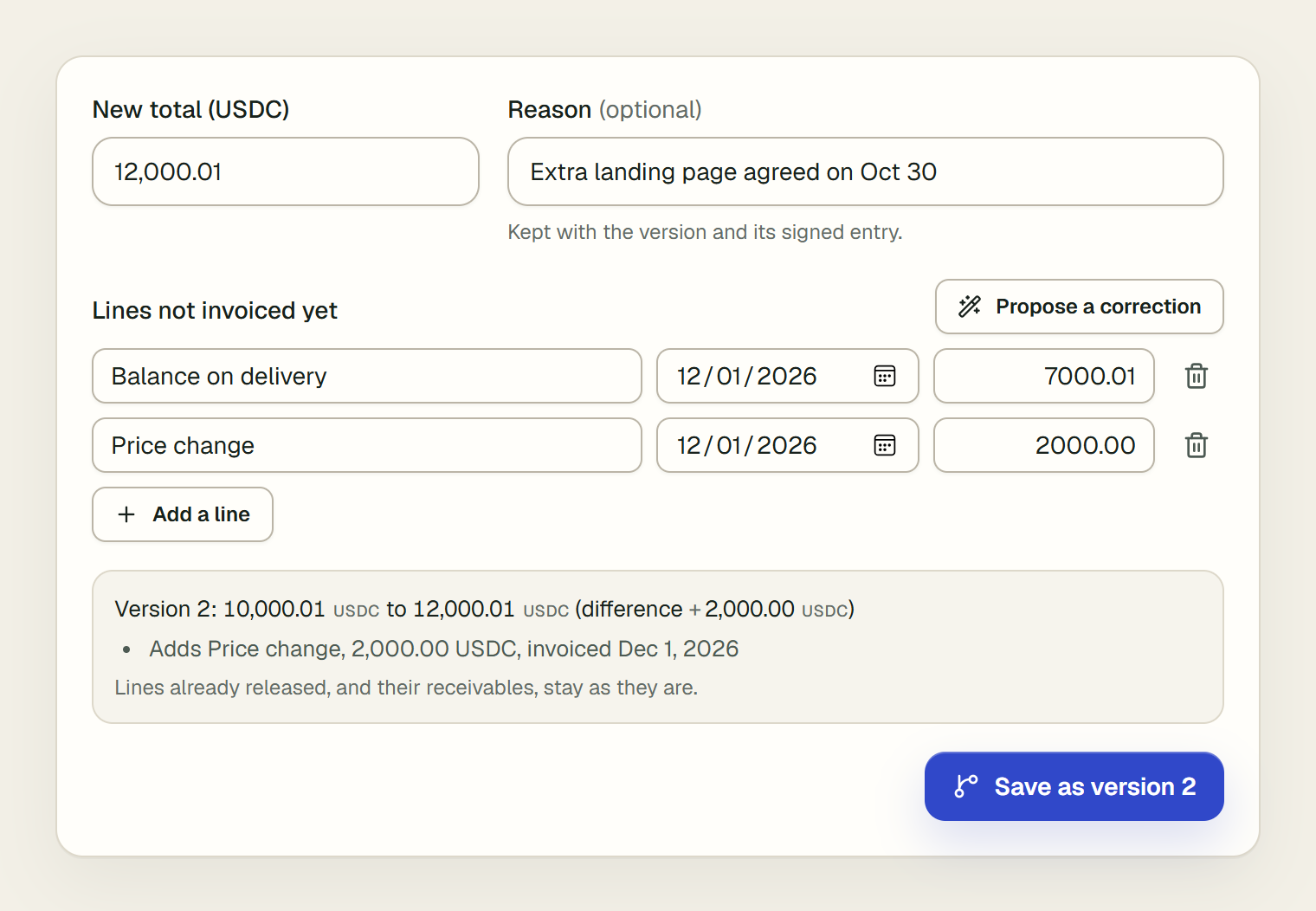Select the Price change date value
The height and width of the screenshot is (911, 1316).
(747, 445)
